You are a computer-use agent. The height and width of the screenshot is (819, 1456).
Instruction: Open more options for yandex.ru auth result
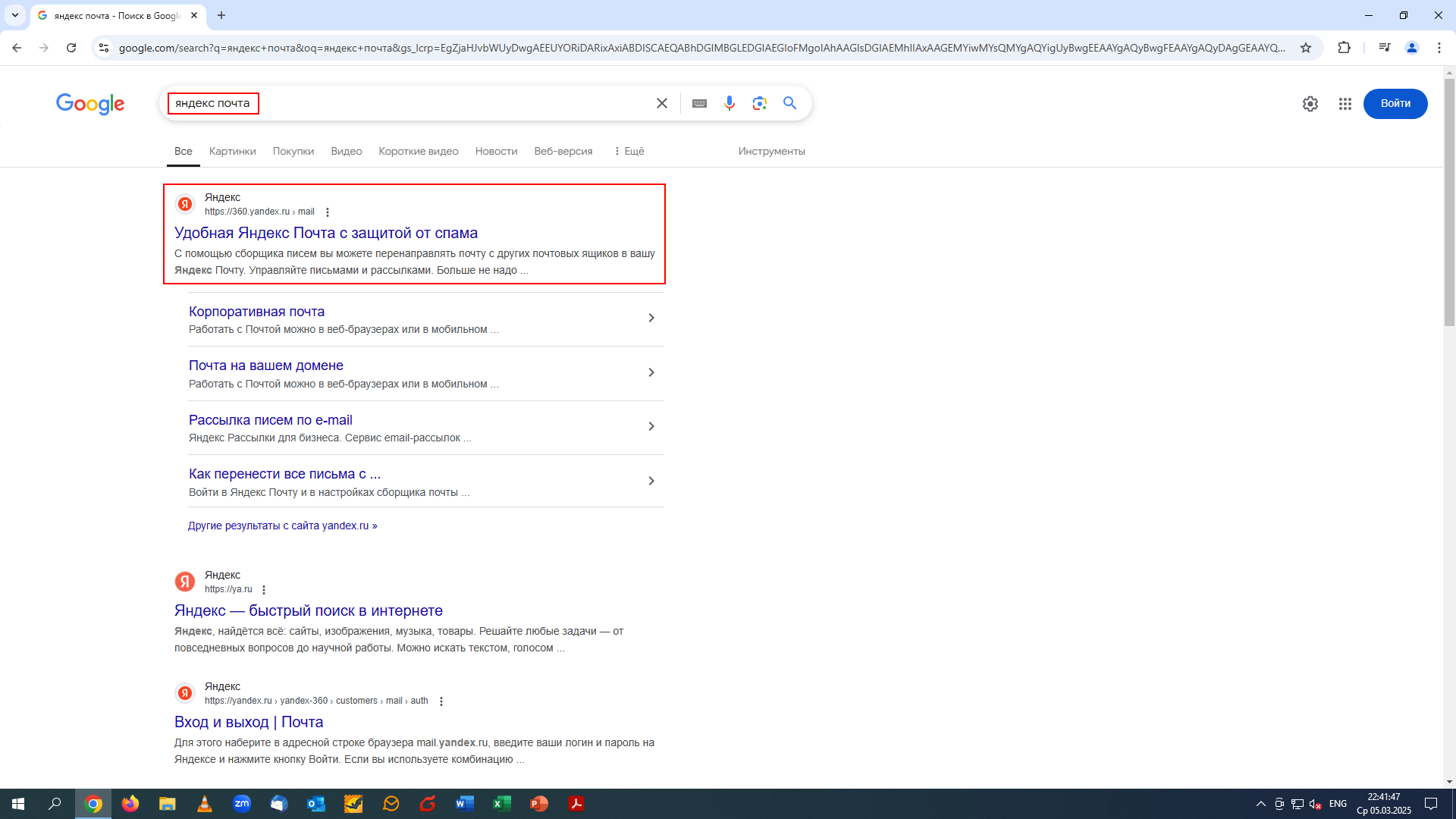[x=441, y=701]
